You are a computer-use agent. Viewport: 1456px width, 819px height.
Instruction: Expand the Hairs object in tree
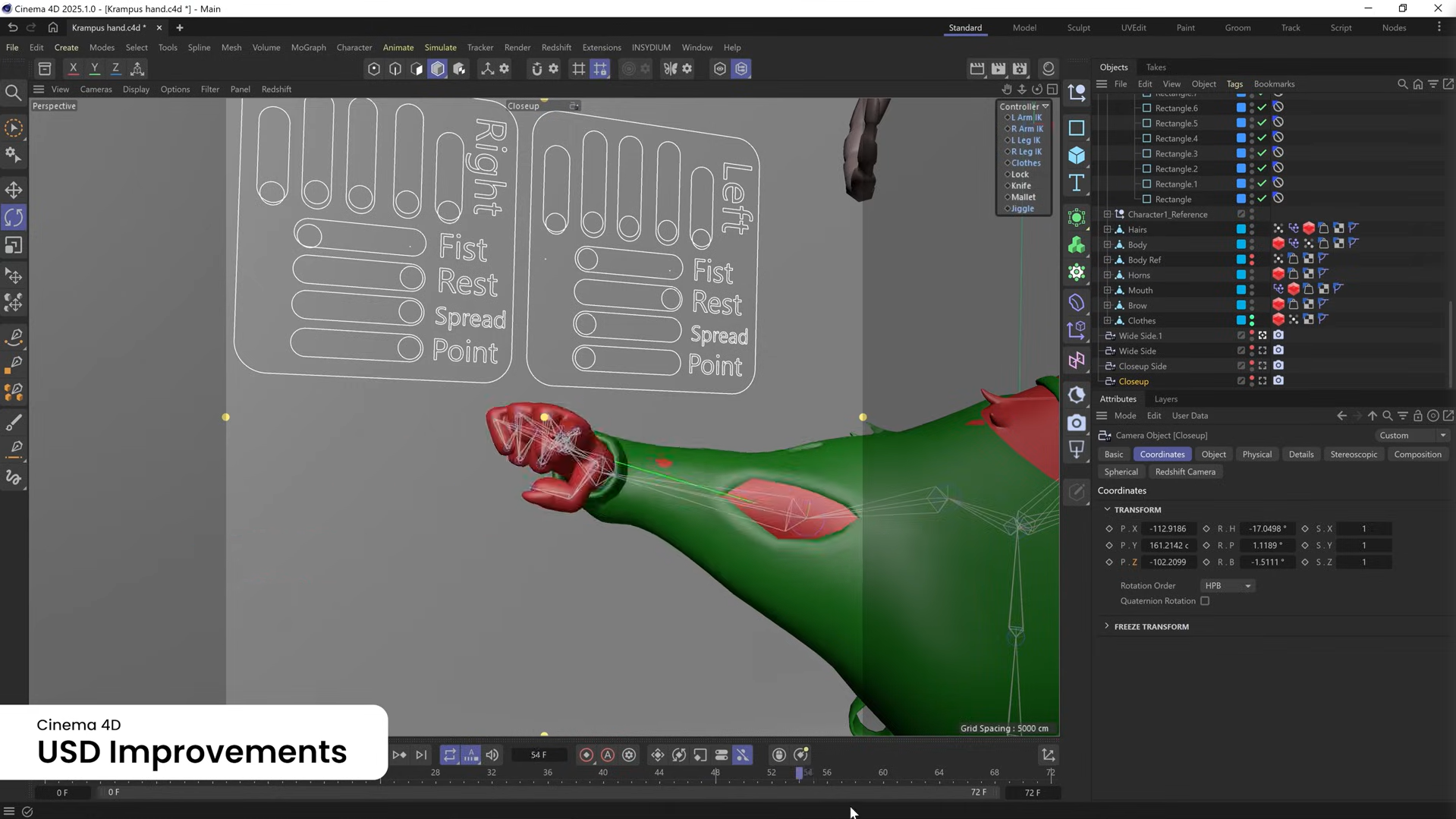(1107, 229)
